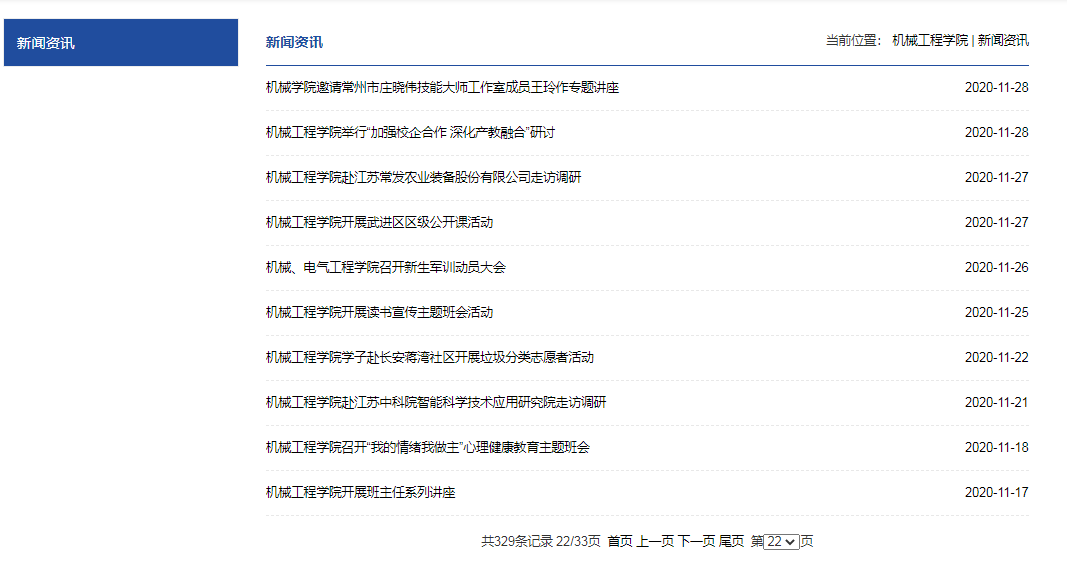Go to next page via 下一页

pyautogui.click(x=696, y=541)
